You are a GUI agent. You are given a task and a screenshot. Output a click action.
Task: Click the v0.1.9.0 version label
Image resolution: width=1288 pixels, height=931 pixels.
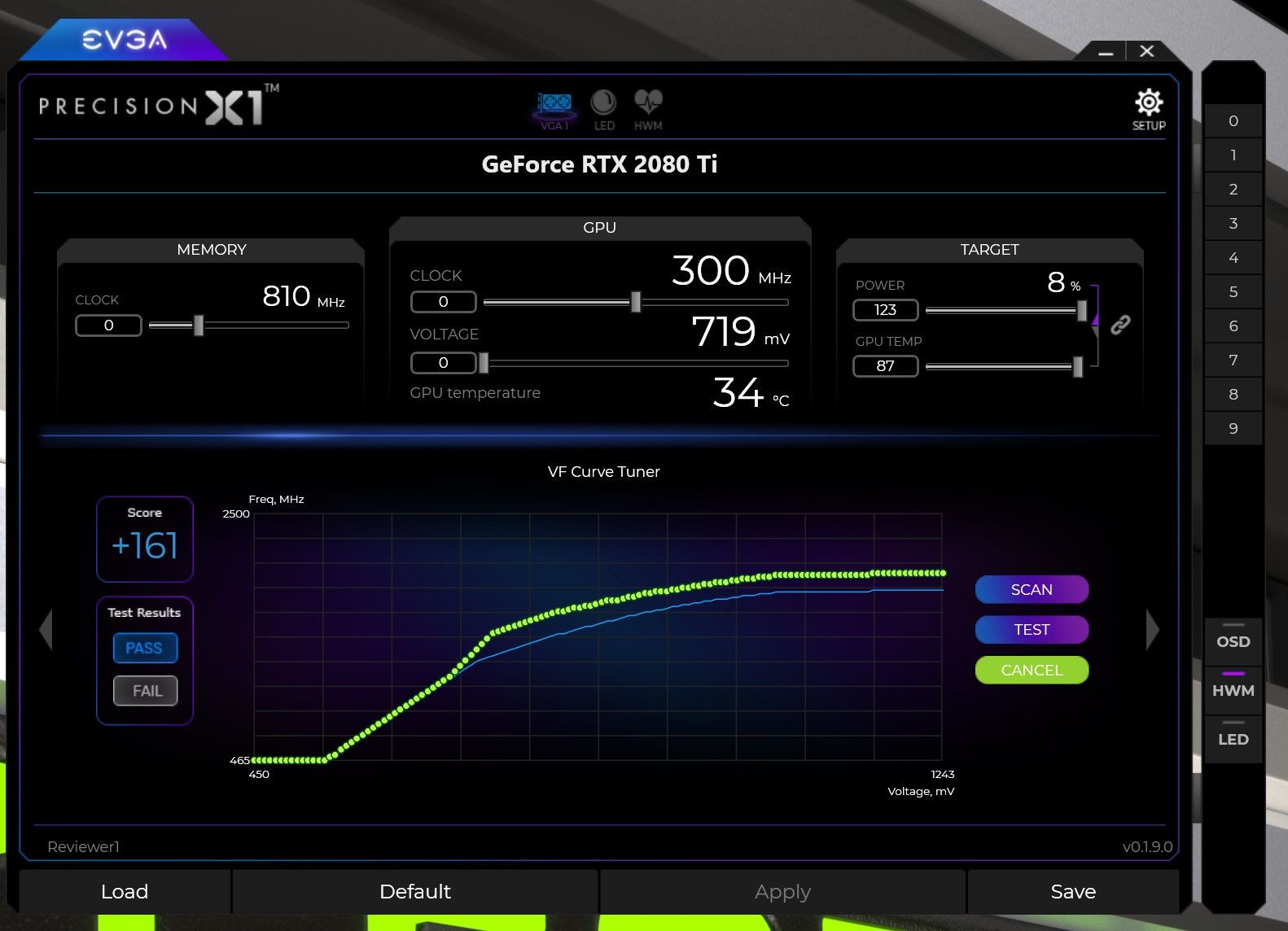pyautogui.click(x=1147, y=846)
